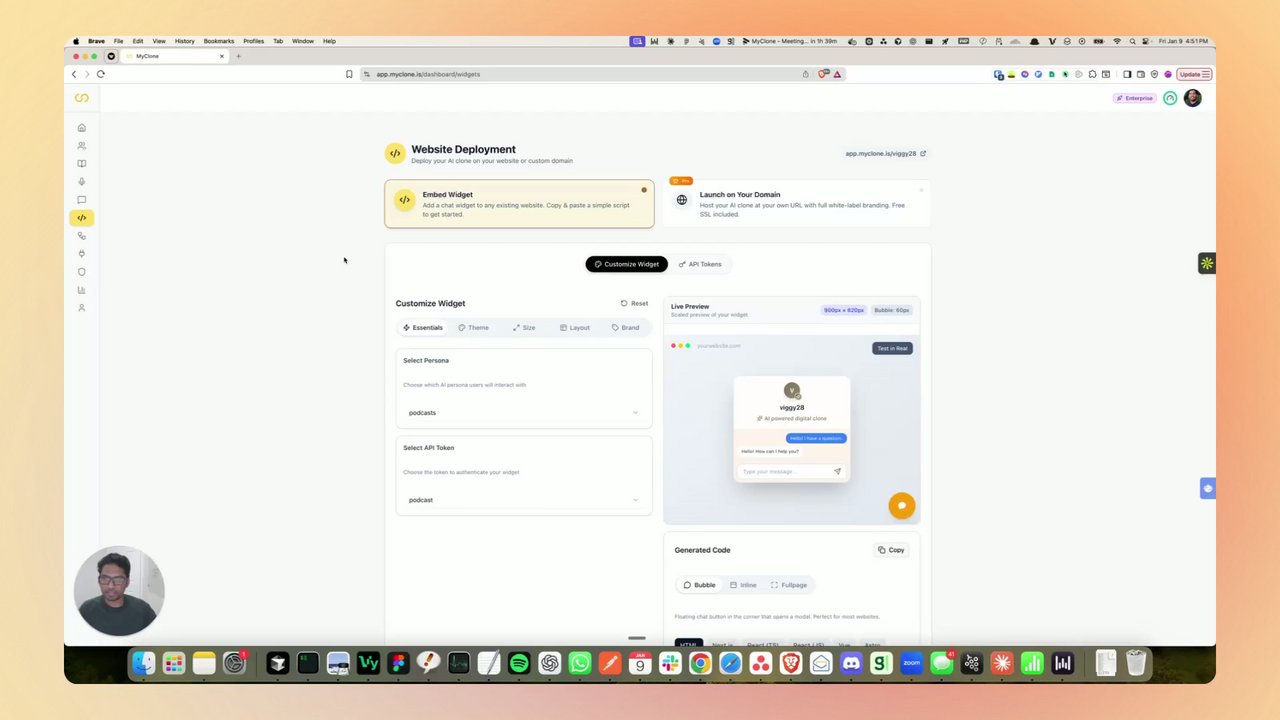1280x720 pixels.
Task: Open the Home icon in the sidebar
Action: [x=82, y=128]
